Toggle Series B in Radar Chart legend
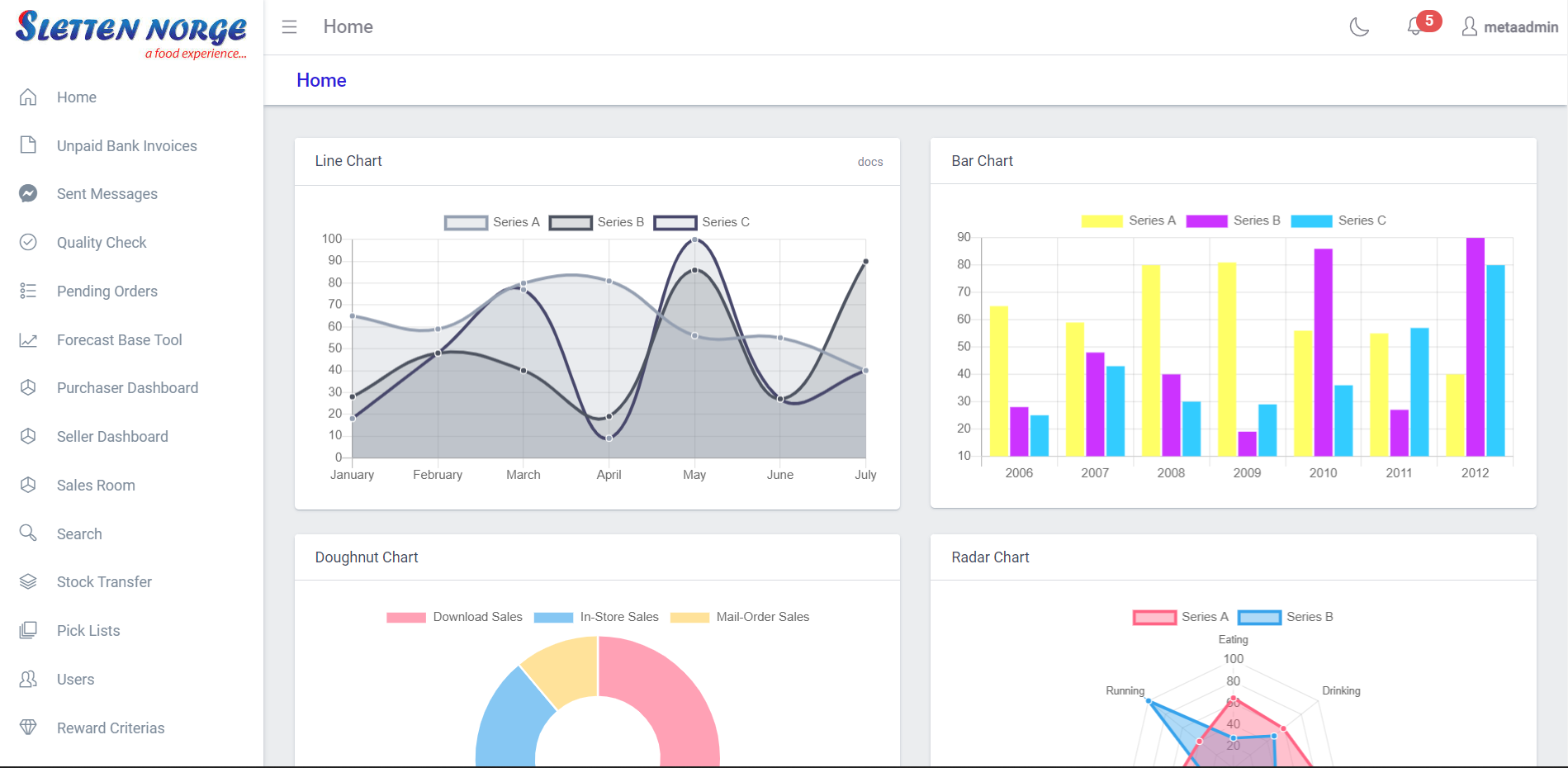 point(1286,617)
